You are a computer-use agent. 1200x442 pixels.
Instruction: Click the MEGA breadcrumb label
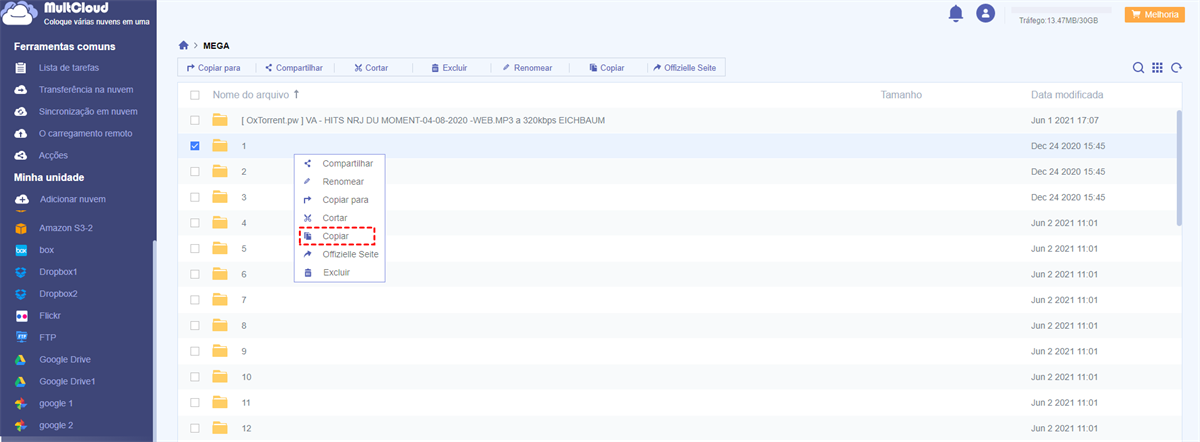click(216, 46)
